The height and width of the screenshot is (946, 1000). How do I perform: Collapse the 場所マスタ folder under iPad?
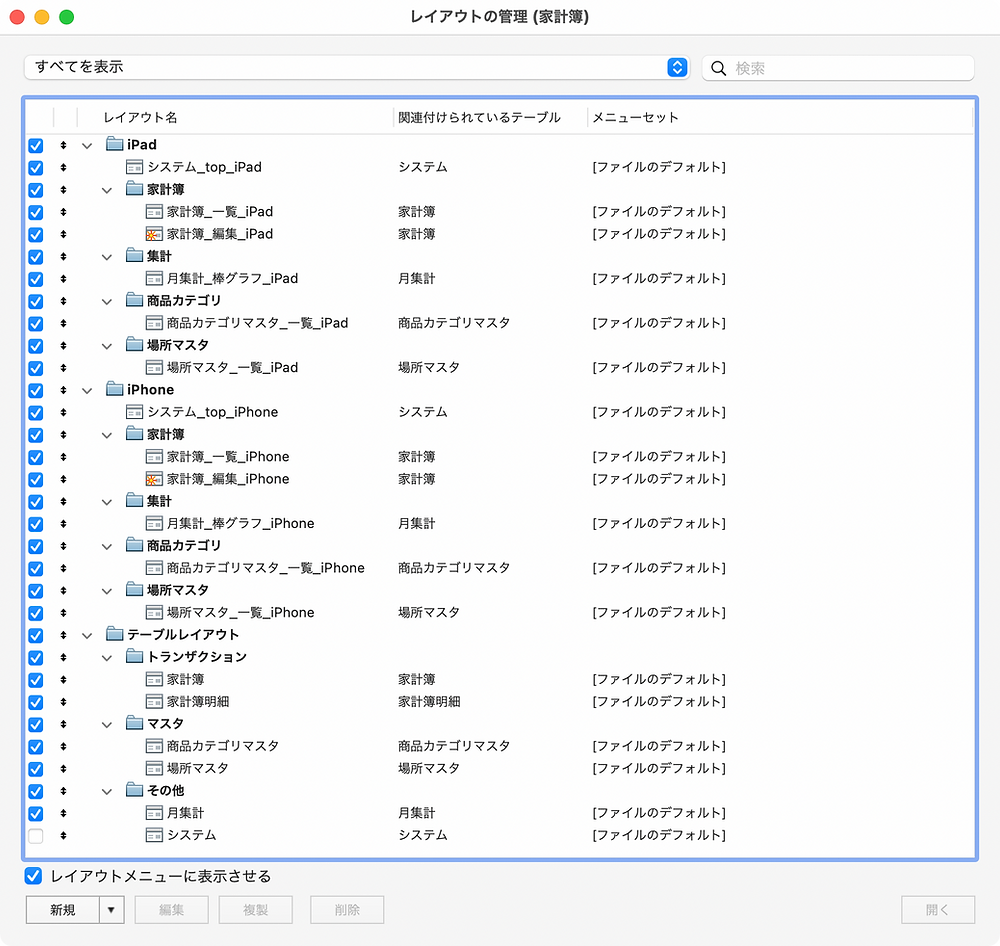(107, 346)
